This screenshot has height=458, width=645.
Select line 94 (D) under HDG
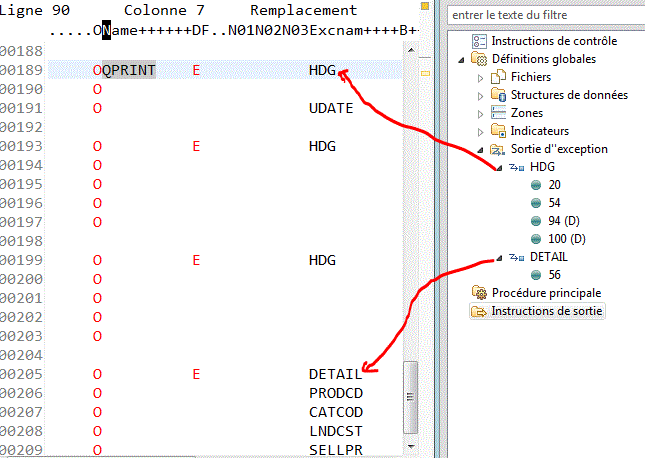[x=564, y=221]
